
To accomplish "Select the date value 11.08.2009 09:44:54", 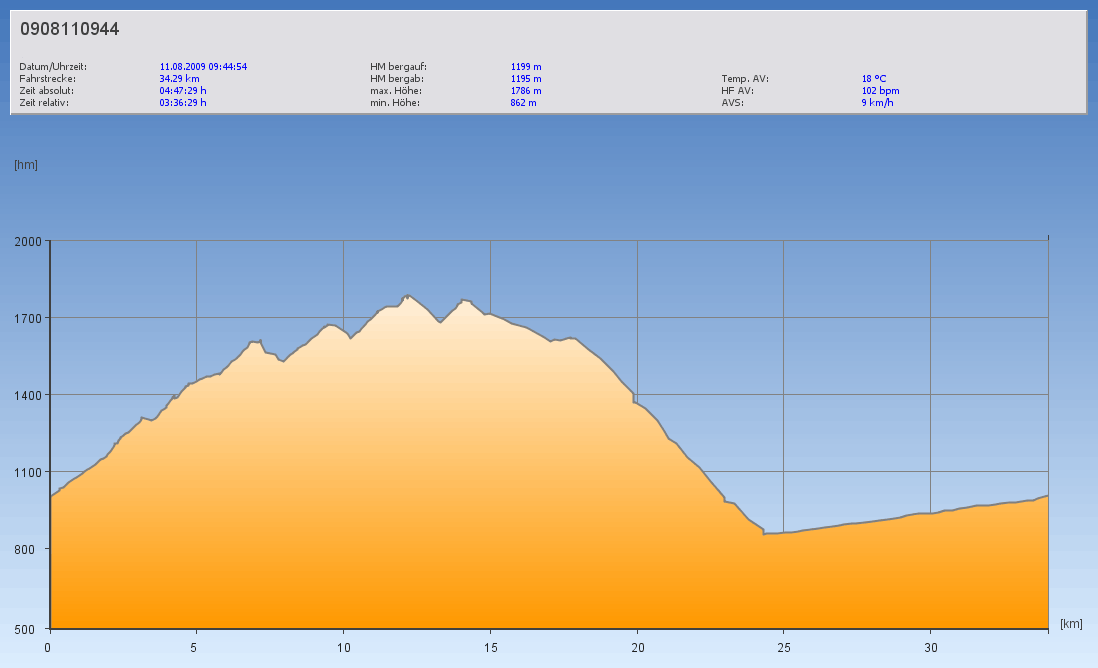I will pos(203,67).
